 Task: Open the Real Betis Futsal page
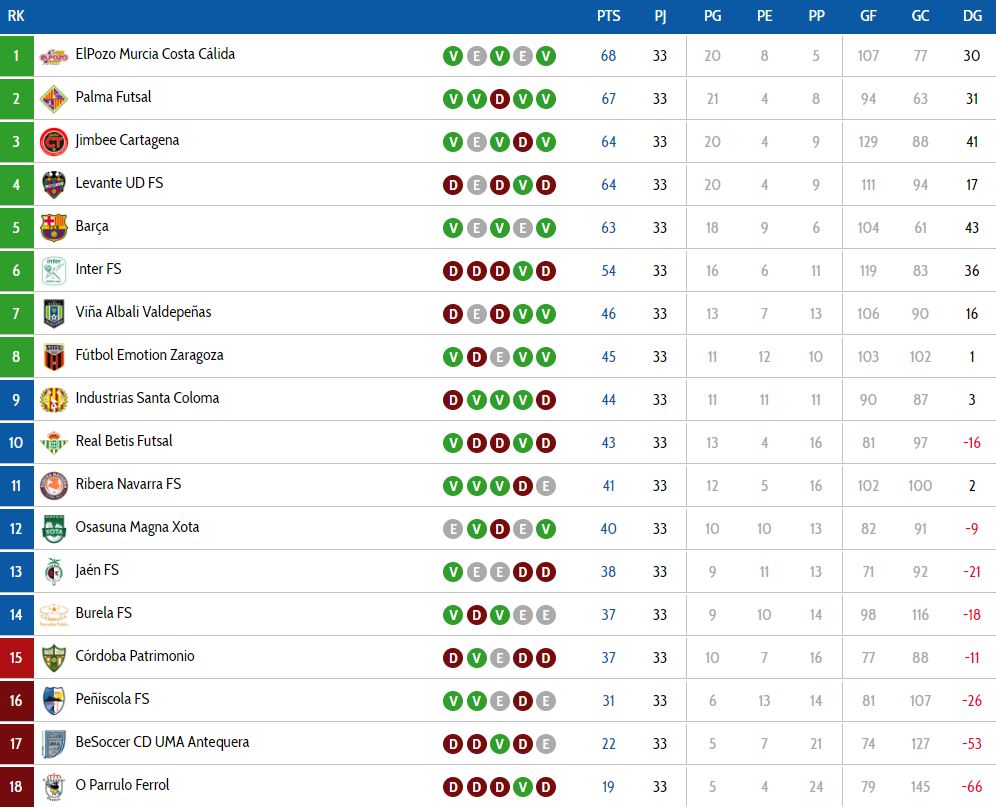[123, 441]
